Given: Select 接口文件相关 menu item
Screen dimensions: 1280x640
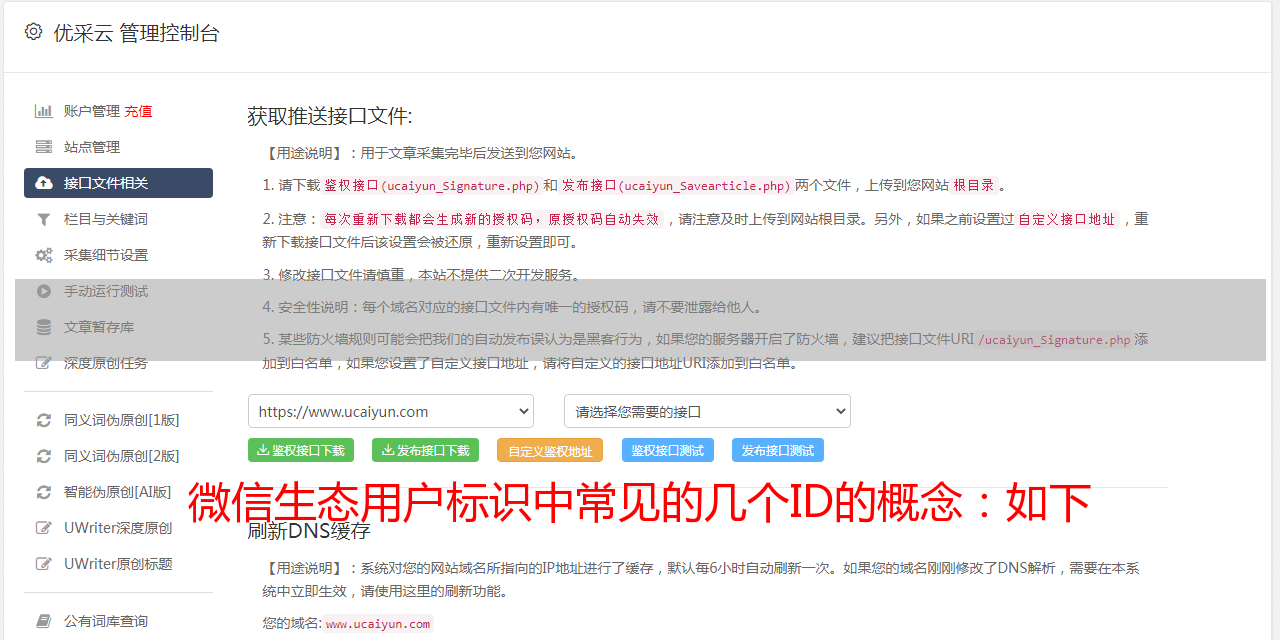Looking at the screenshot, I should 118,183.
